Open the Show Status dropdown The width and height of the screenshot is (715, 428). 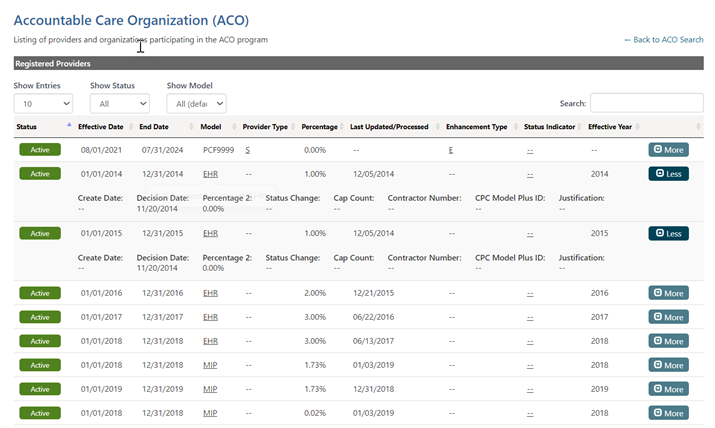coord(120,103)
